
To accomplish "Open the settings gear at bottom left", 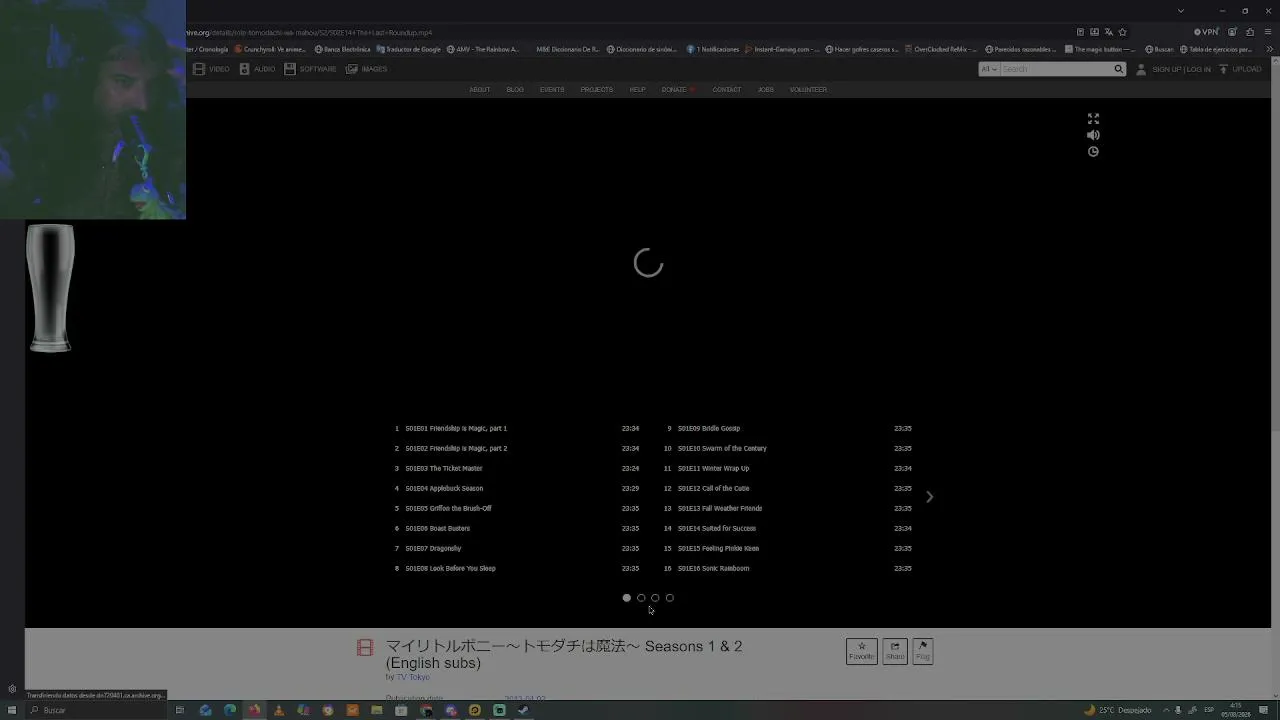I will pos(12,689).
